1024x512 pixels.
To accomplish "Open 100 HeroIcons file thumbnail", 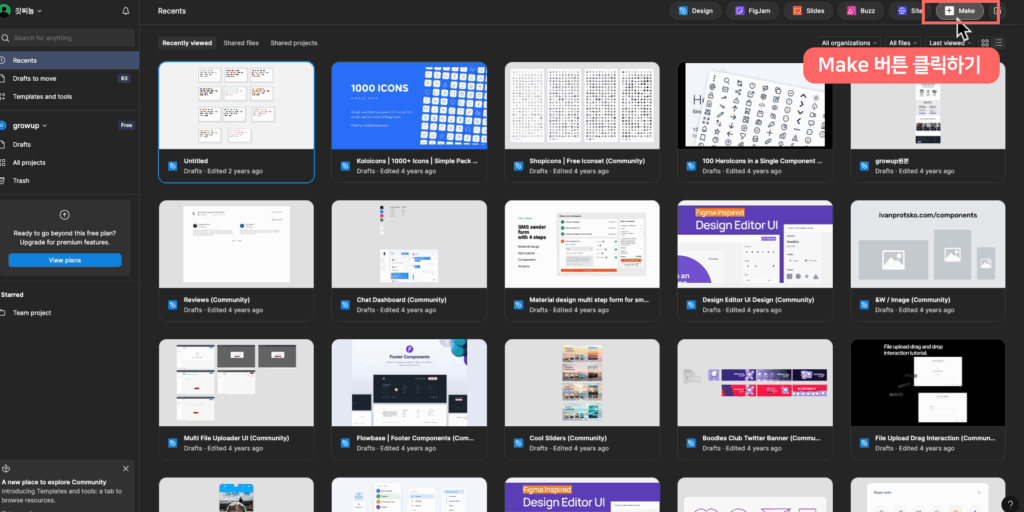I will click(755, 105).
